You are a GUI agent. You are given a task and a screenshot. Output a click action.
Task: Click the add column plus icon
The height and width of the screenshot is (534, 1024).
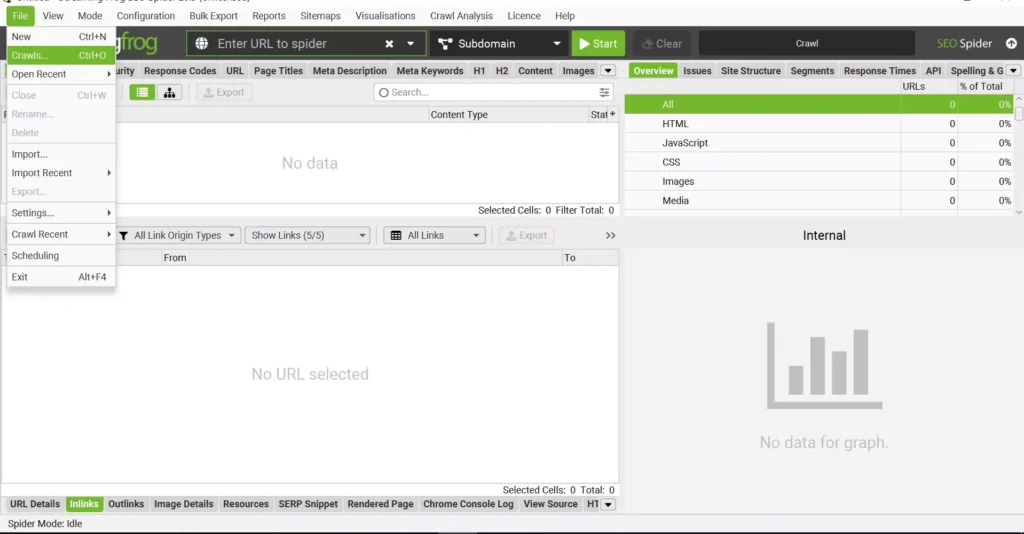(613, 114)
